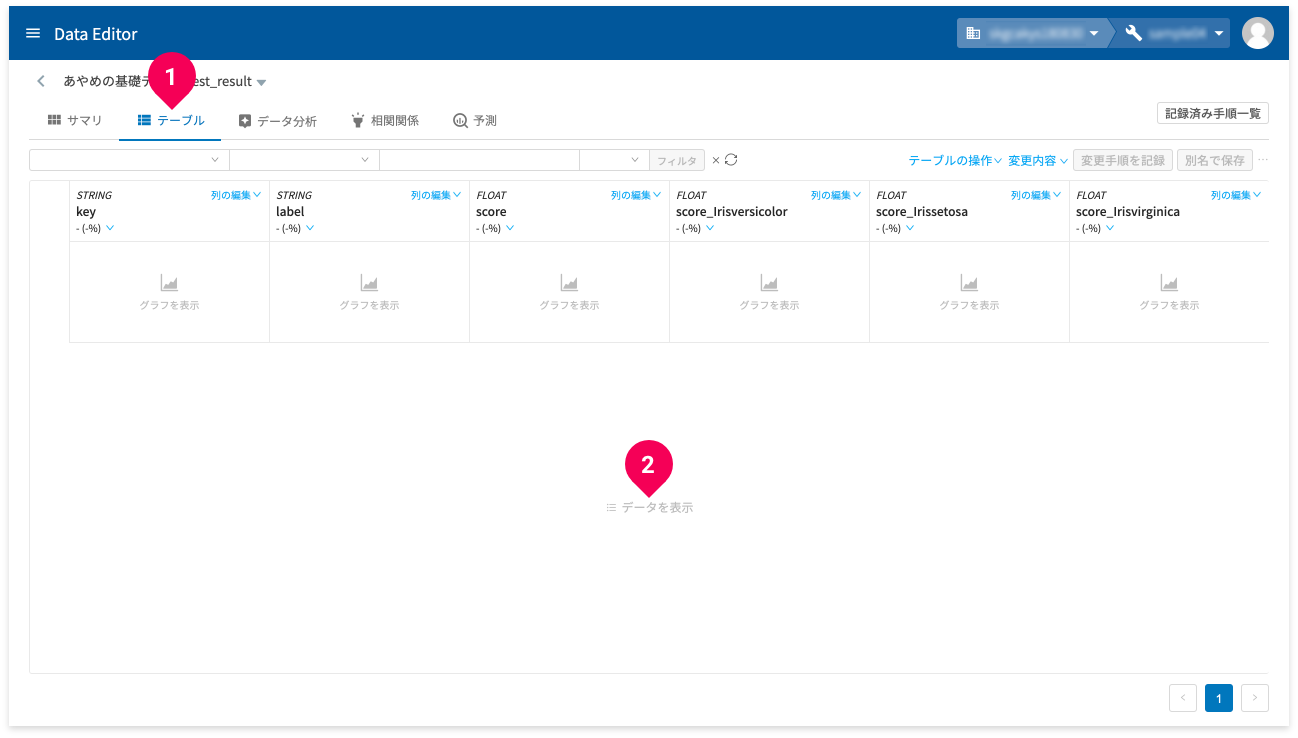Click the organization building icon

(972, 33)
